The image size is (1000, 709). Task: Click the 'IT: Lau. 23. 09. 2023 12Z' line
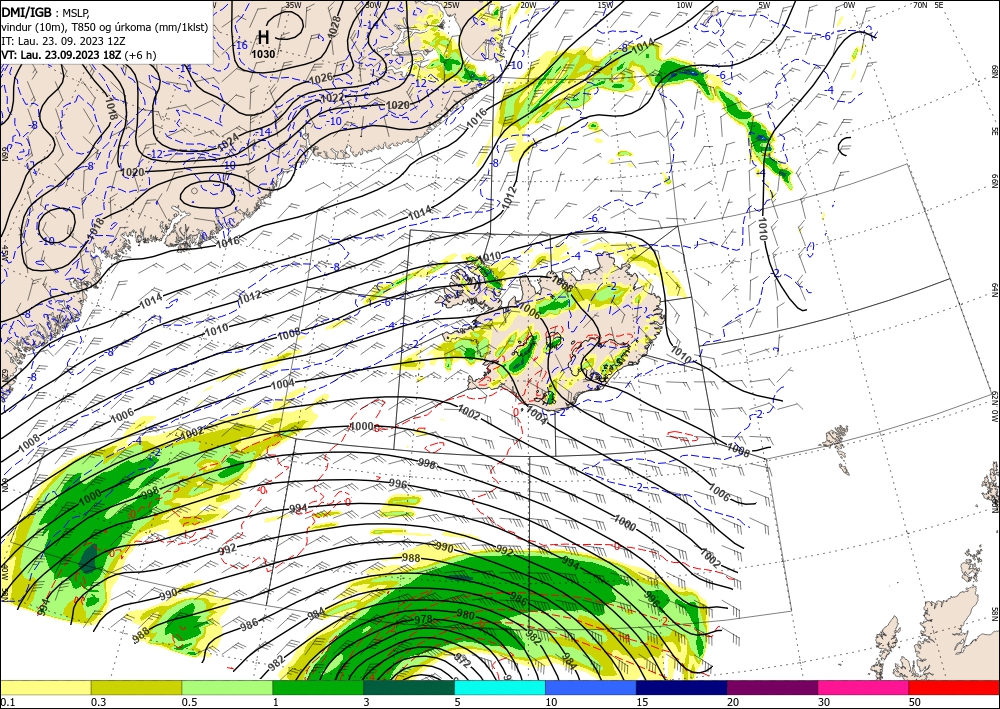(63, 40)
